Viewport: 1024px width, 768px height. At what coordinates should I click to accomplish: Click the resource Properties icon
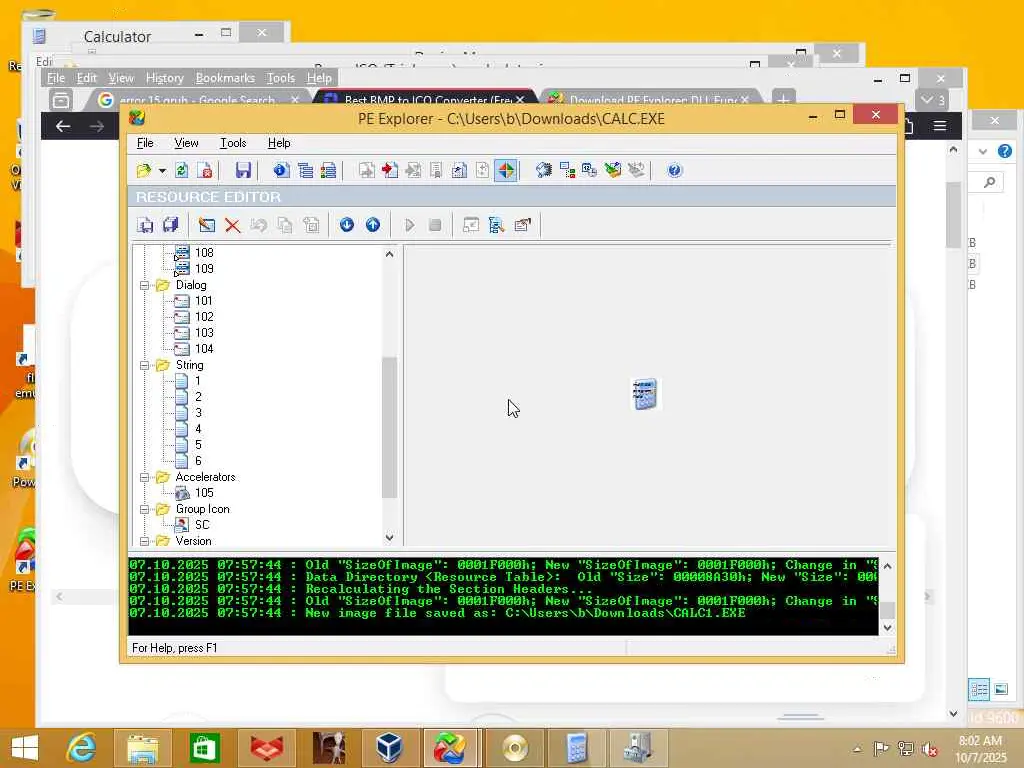click(x=522, y=225)
